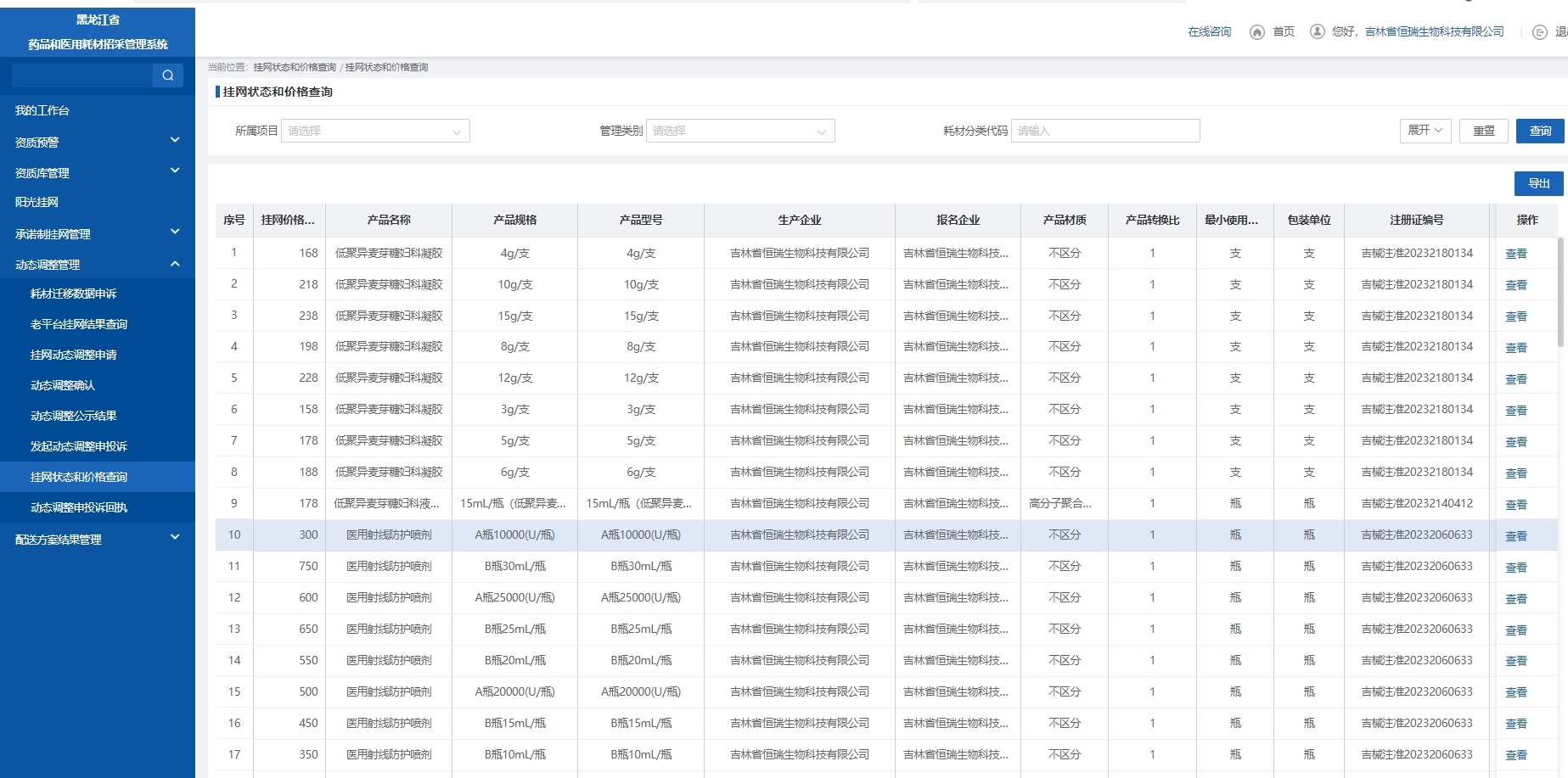Screen dimensions: 1568x778
Task: Select cell A瓶10000(U/瓶) in 产品规格
Action: point(514,535)
